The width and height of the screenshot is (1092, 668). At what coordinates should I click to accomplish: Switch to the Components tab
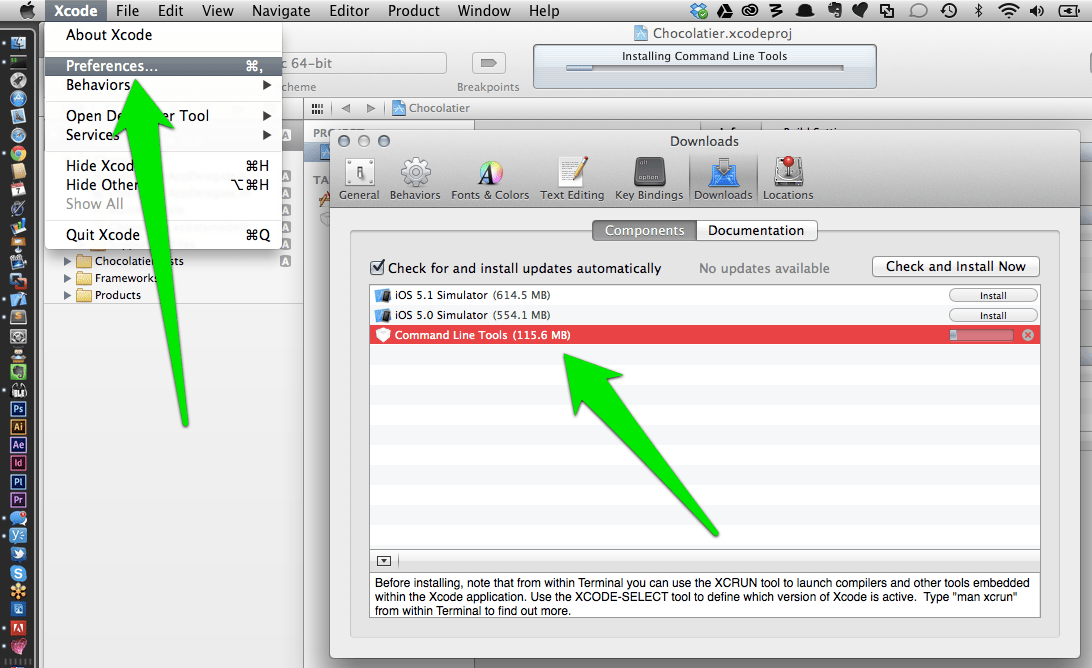(644, 231)
